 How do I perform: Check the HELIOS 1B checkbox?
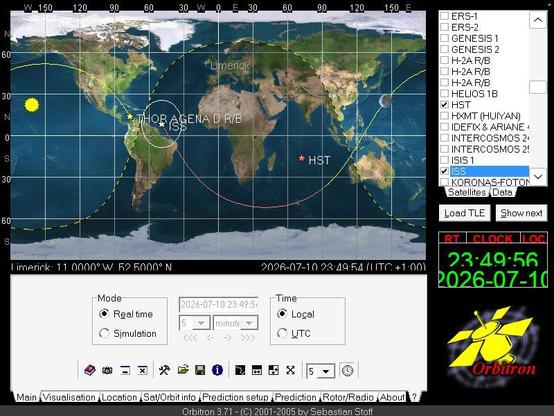pyautogui.click(x=444, y=94)
